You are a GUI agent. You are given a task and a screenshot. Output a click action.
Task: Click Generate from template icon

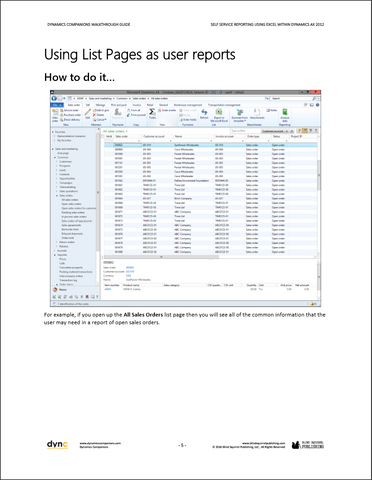click(x=240, y=112)
